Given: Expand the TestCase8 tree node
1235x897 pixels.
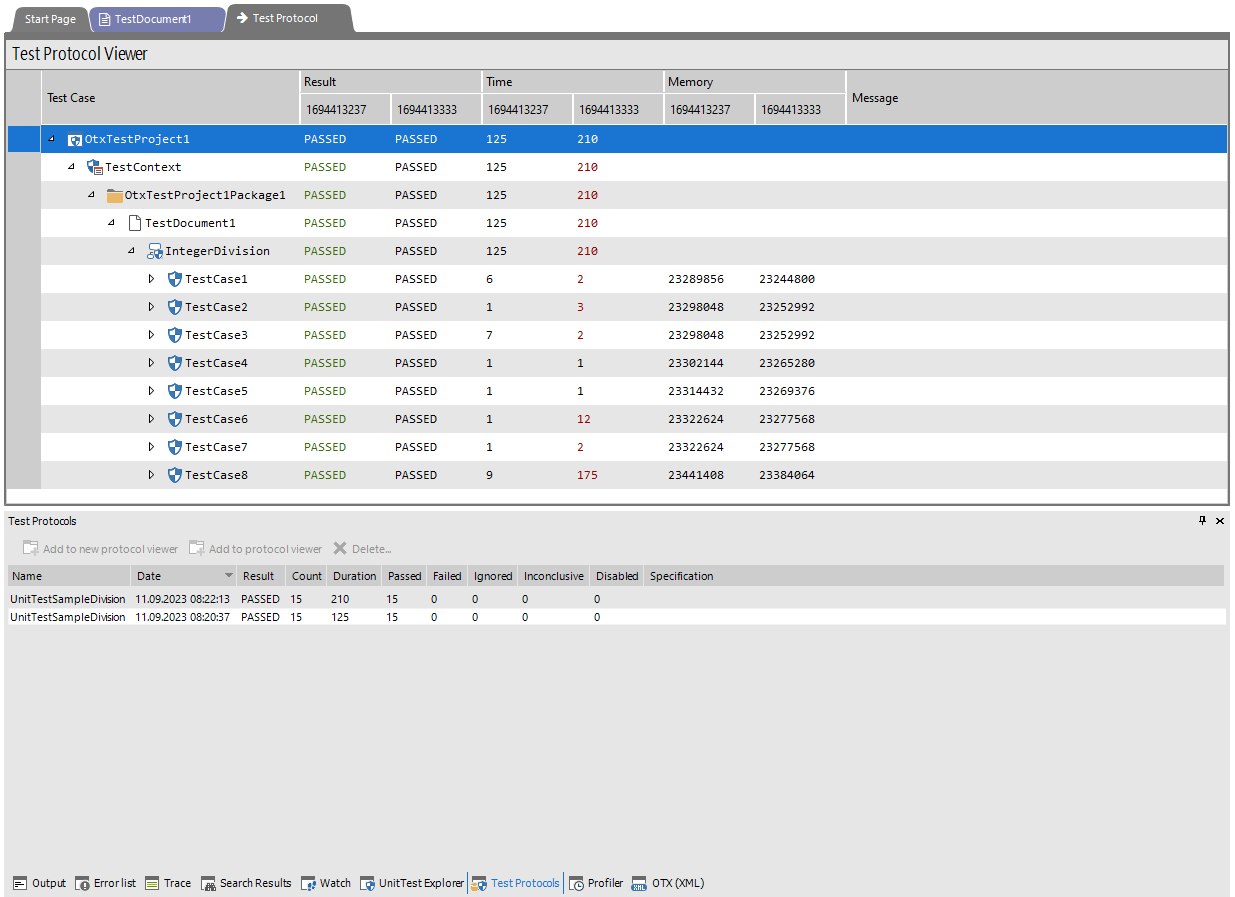Looking at the screenshot, I should (x=152, y=475).
